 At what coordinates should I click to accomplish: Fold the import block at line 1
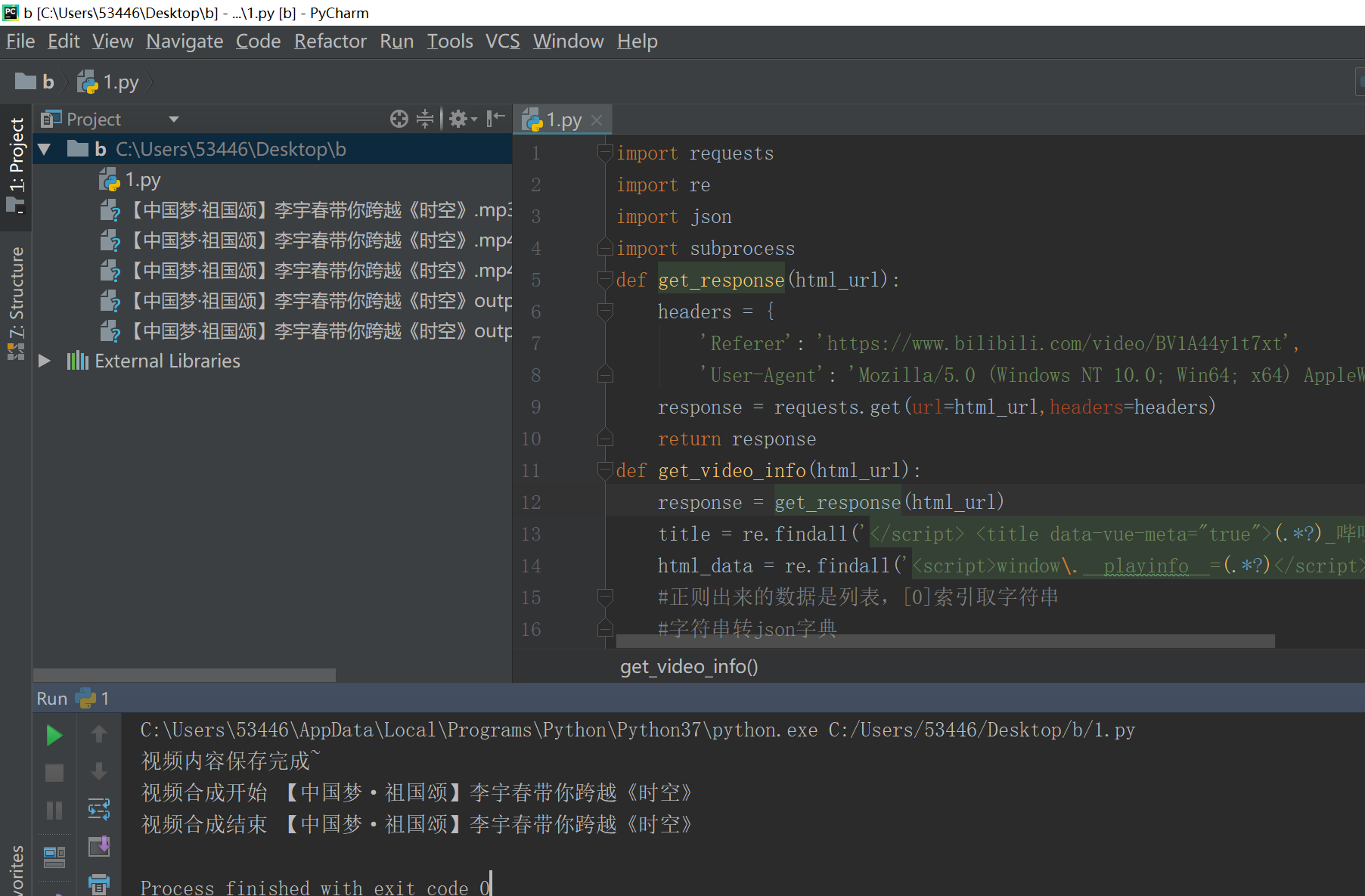(605, 153)
